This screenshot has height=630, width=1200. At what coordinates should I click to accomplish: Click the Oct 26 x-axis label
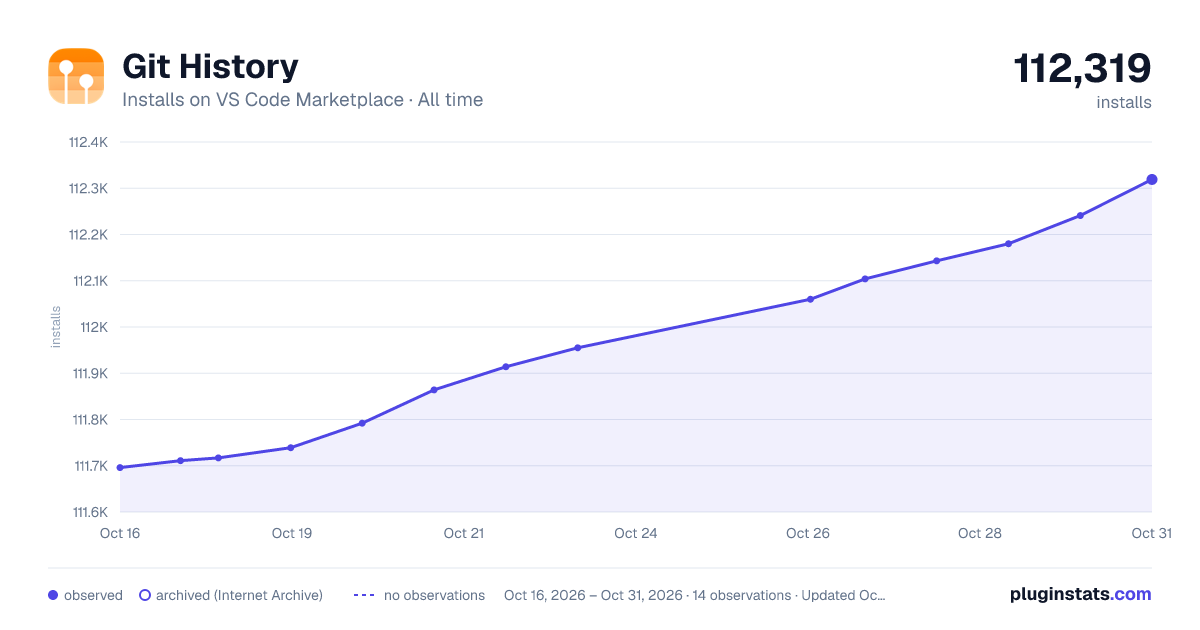pyautogui.click(x=808, y=533)
